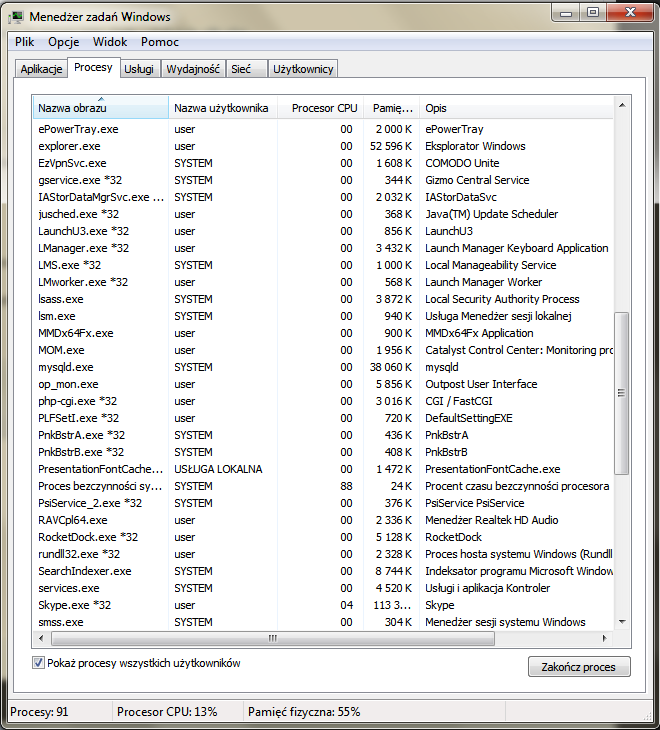This screenshot has width=660, height=730.
Task: Click the horizontal scrollbar left arrow
Action: [41, 638]
